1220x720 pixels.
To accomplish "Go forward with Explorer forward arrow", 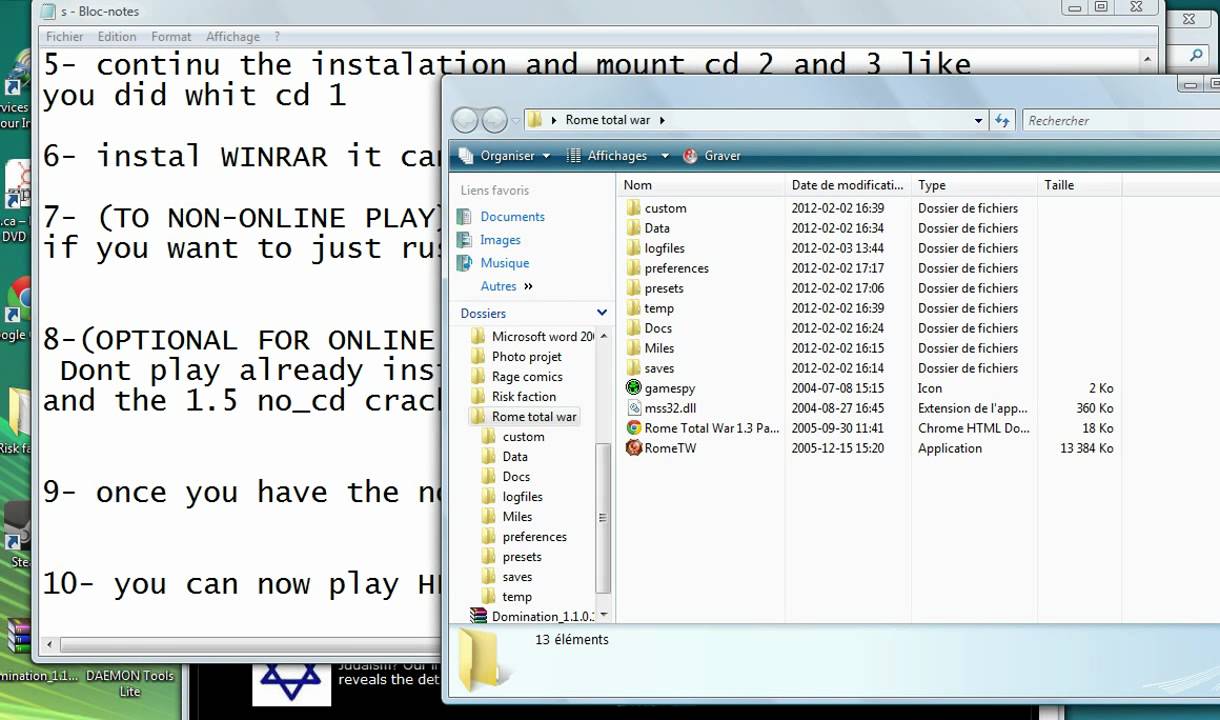I will [495, 120].
